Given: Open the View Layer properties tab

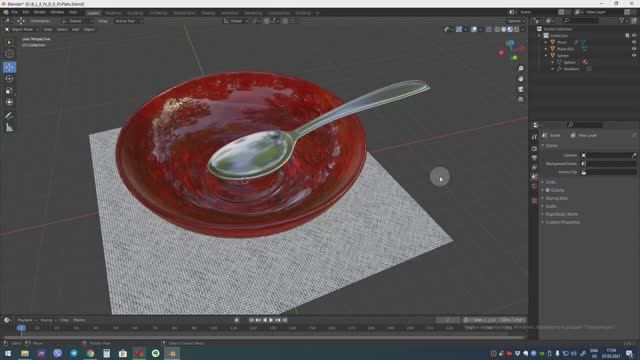Looking at the screenshot, I should click(x=534, y=167).
